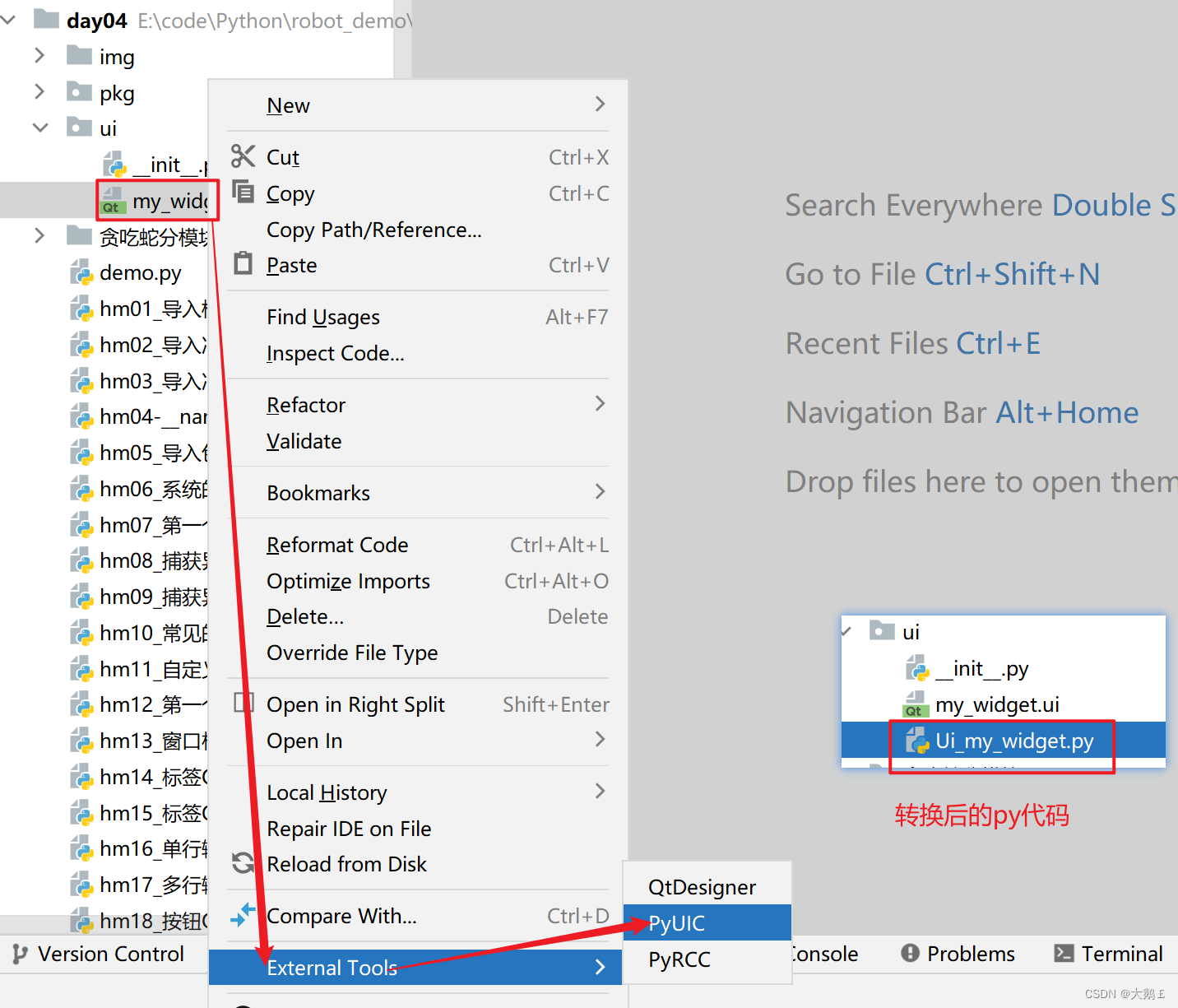Screen dimensions: 1178x1008
Task: Click the Reload from Disk icon
Action: (x=243, y=863)
